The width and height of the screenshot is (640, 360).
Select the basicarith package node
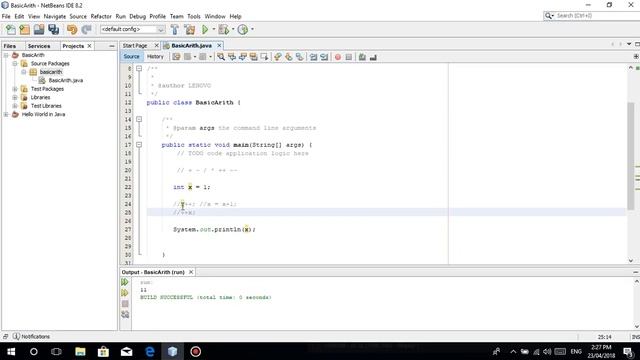[x=51, y=72]
